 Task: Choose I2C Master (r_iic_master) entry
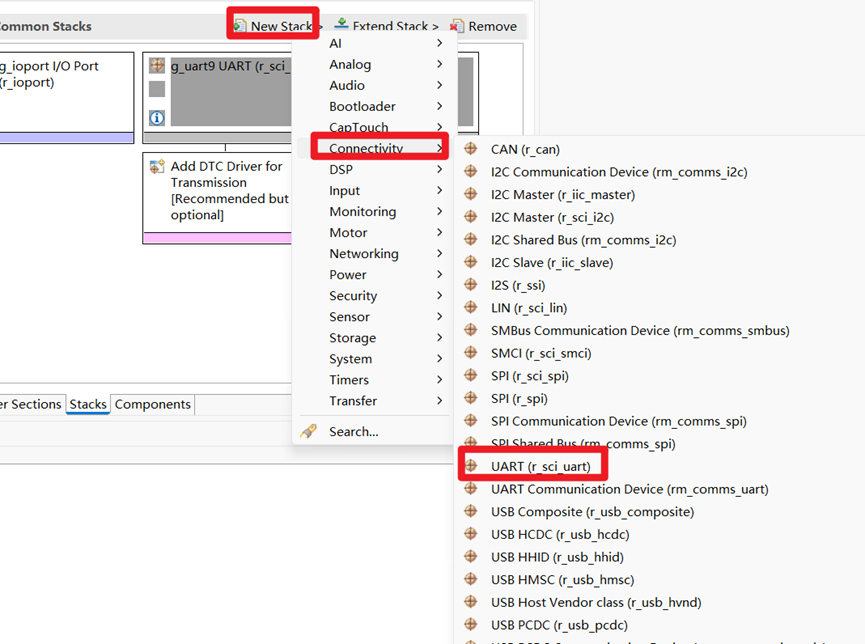pos(563,195)
